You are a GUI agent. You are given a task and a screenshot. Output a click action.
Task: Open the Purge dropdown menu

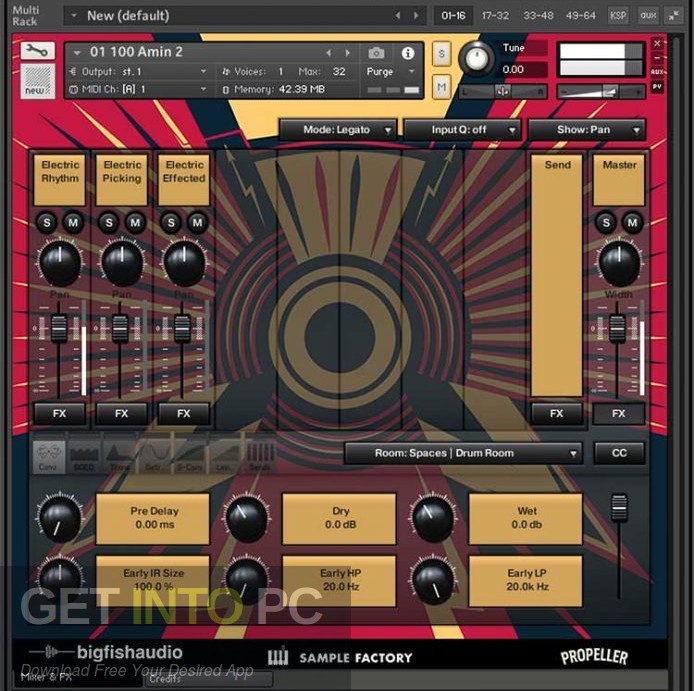pyautogui.click(x=390, y=71)
